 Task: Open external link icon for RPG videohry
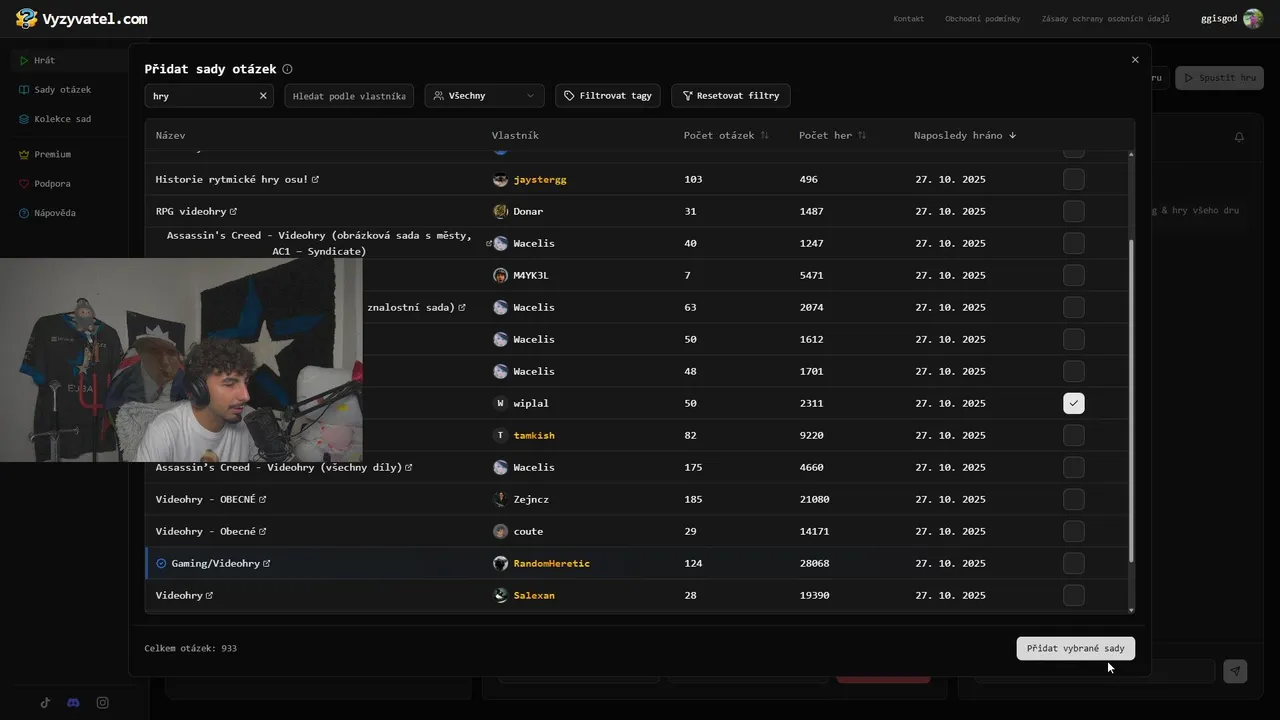coord(233,212)
